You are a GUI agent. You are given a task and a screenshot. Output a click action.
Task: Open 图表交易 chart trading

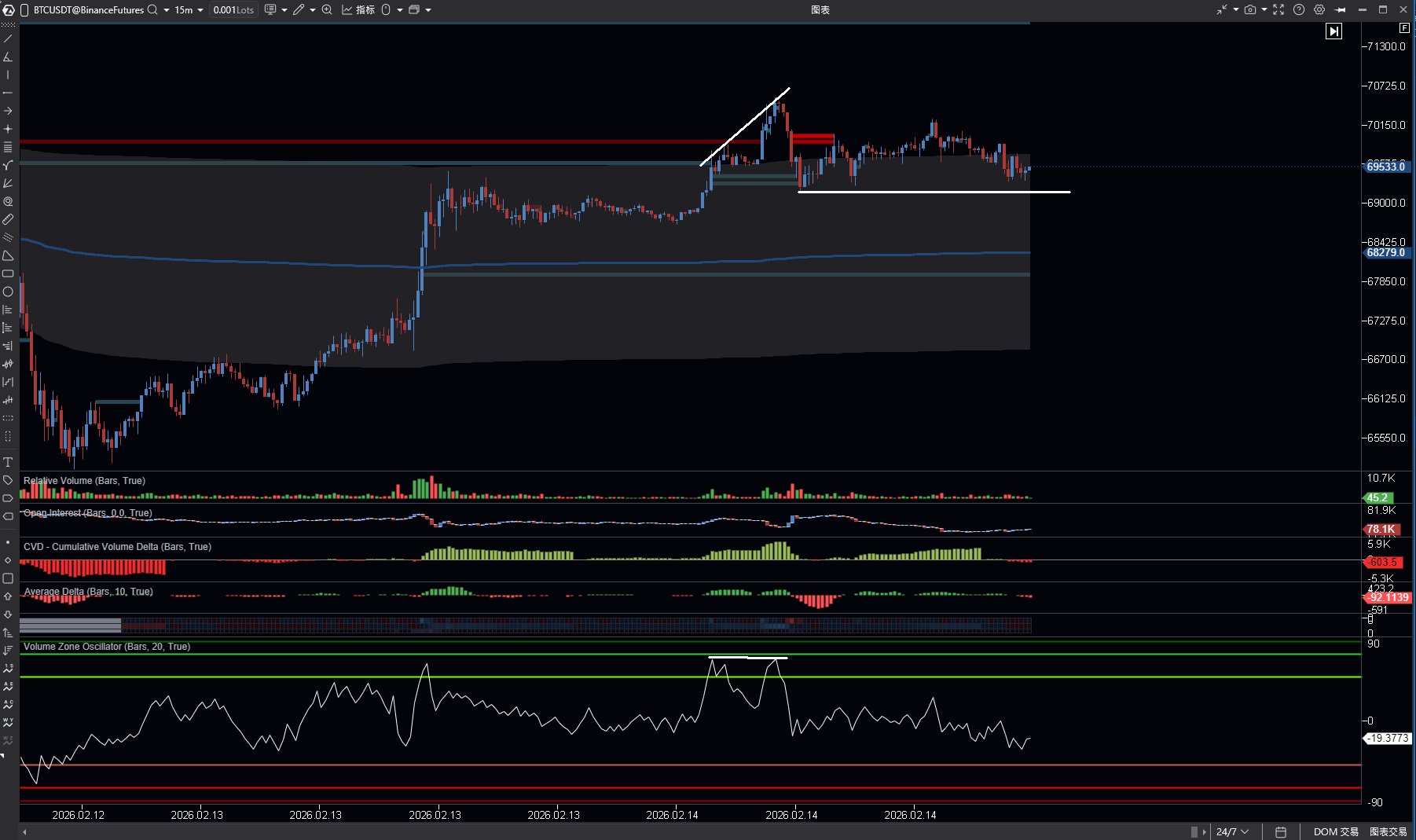(x=1388, y=831)
